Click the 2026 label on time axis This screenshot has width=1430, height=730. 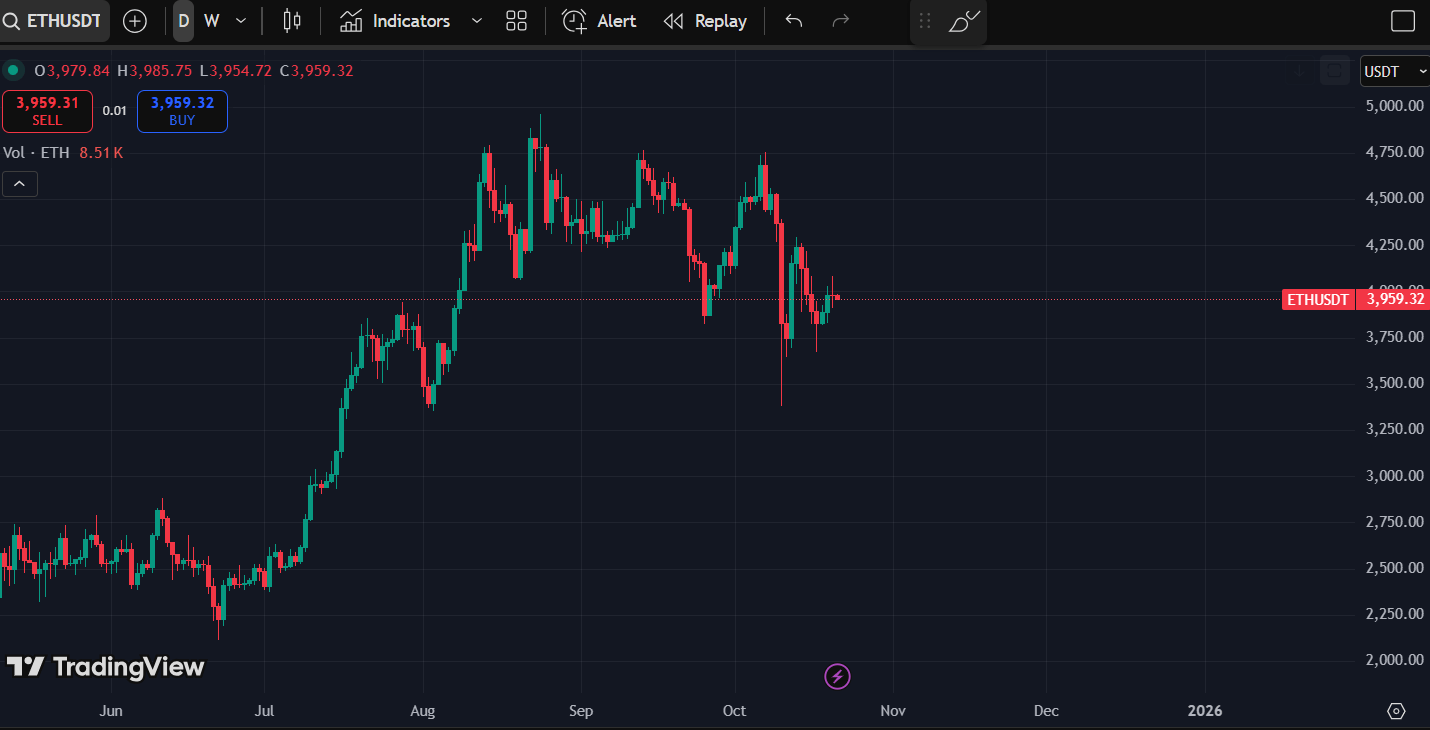pyautogui.click(x=1205, y=711)
